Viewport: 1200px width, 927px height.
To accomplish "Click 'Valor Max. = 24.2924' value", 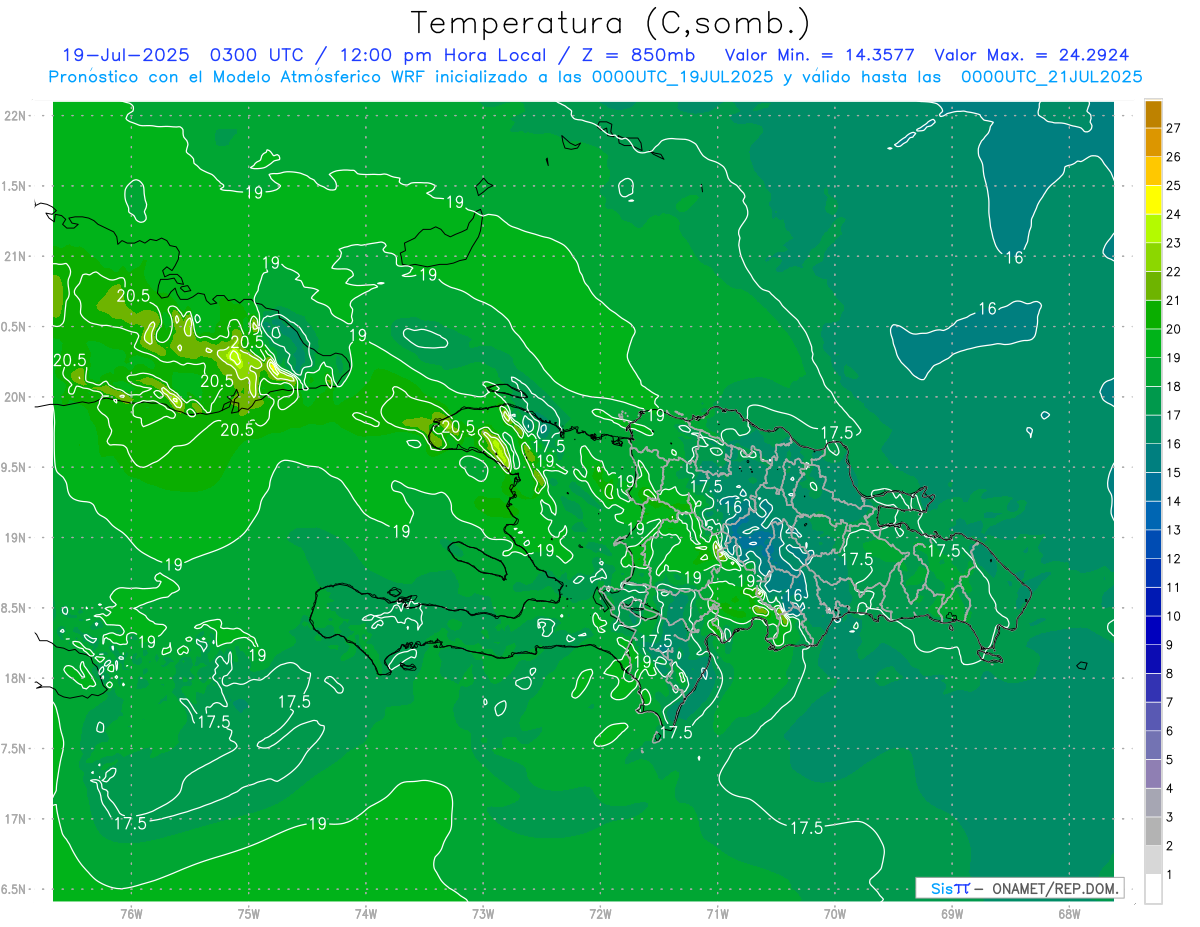I will 1032,55.
